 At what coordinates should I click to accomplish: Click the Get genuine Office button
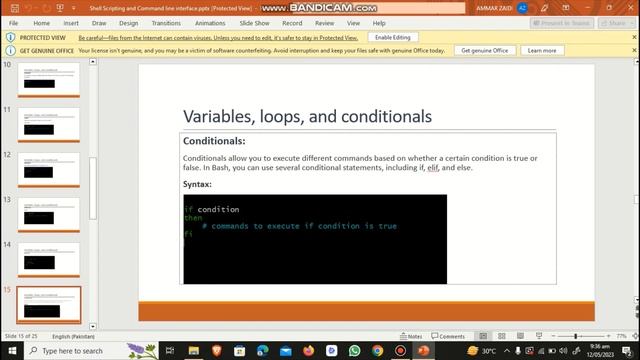(x=484, y=51)
